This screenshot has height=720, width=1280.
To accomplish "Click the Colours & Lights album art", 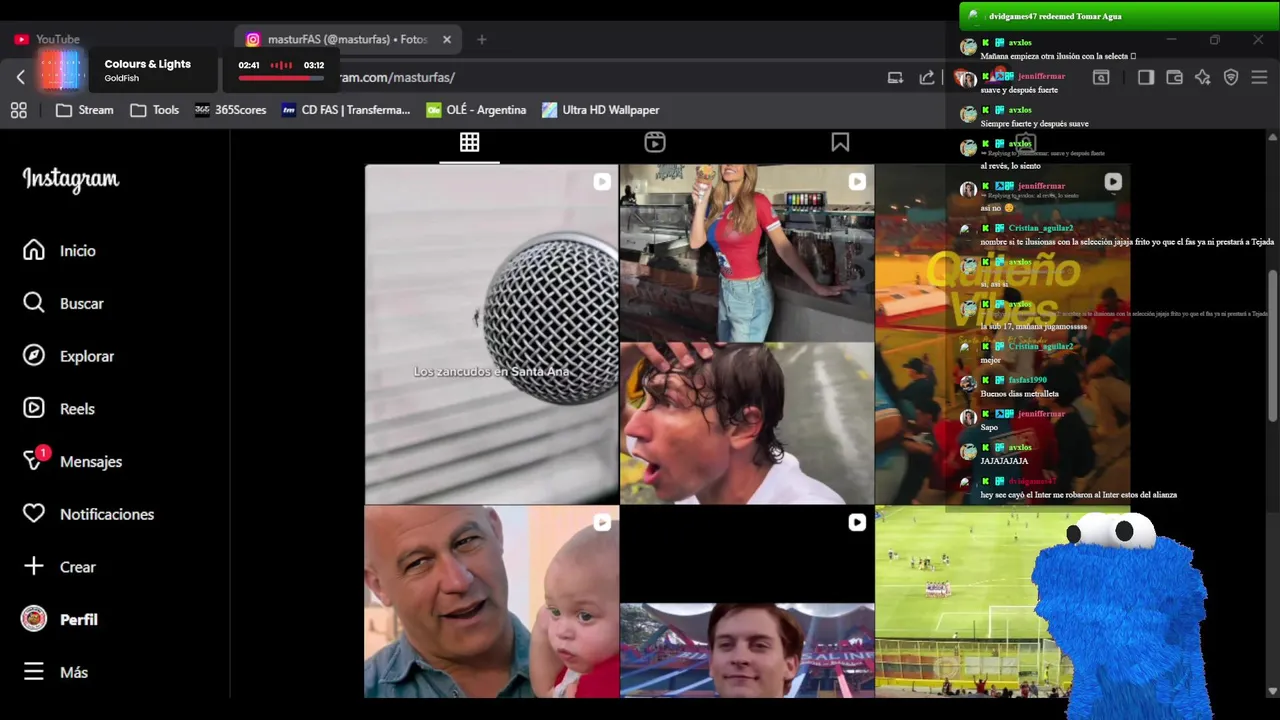I will click(62, 71).
